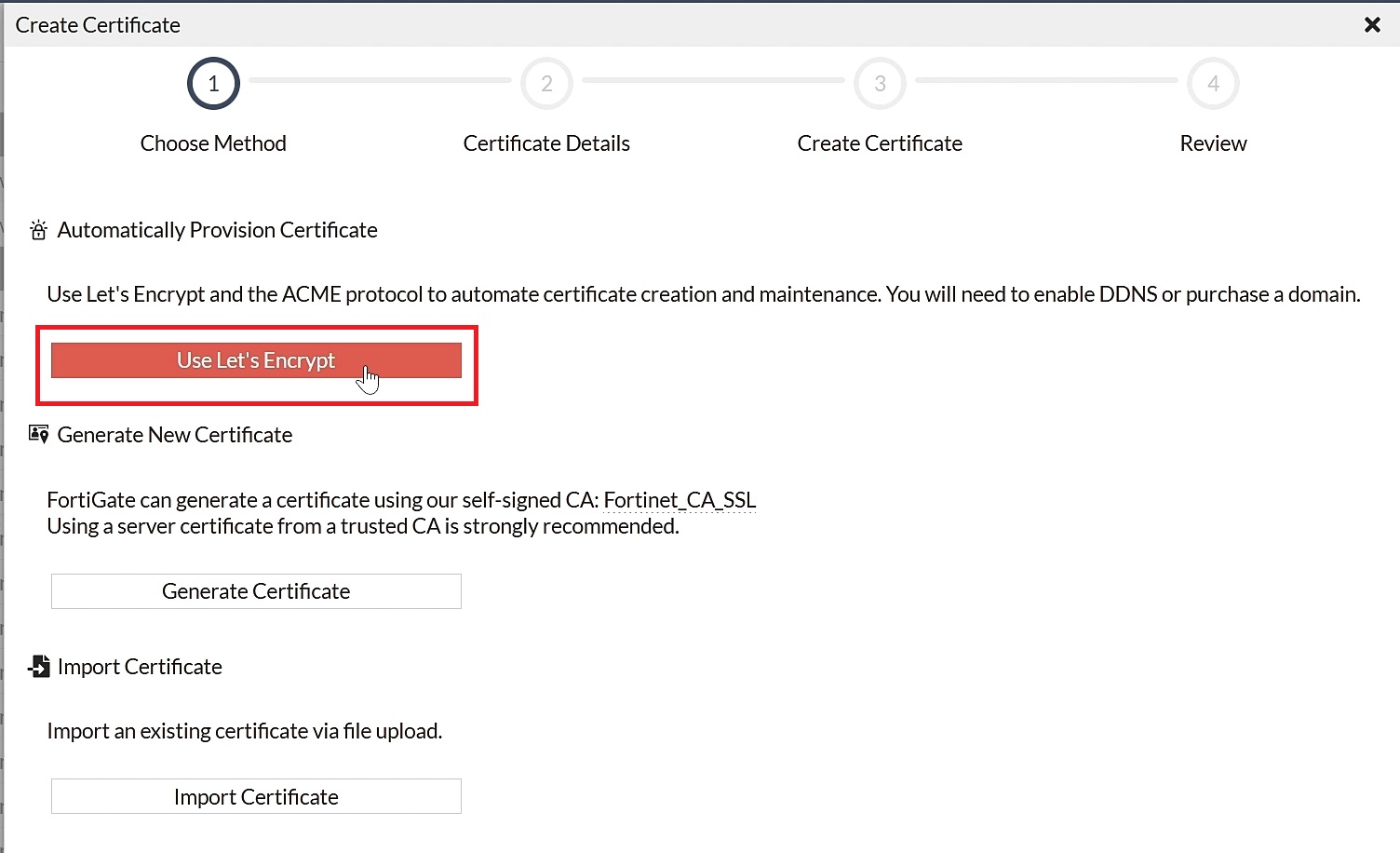Click the Automatically Provision Certificate heading
The height and width of the screenshot is (853, 1400).
coord(217,230)
